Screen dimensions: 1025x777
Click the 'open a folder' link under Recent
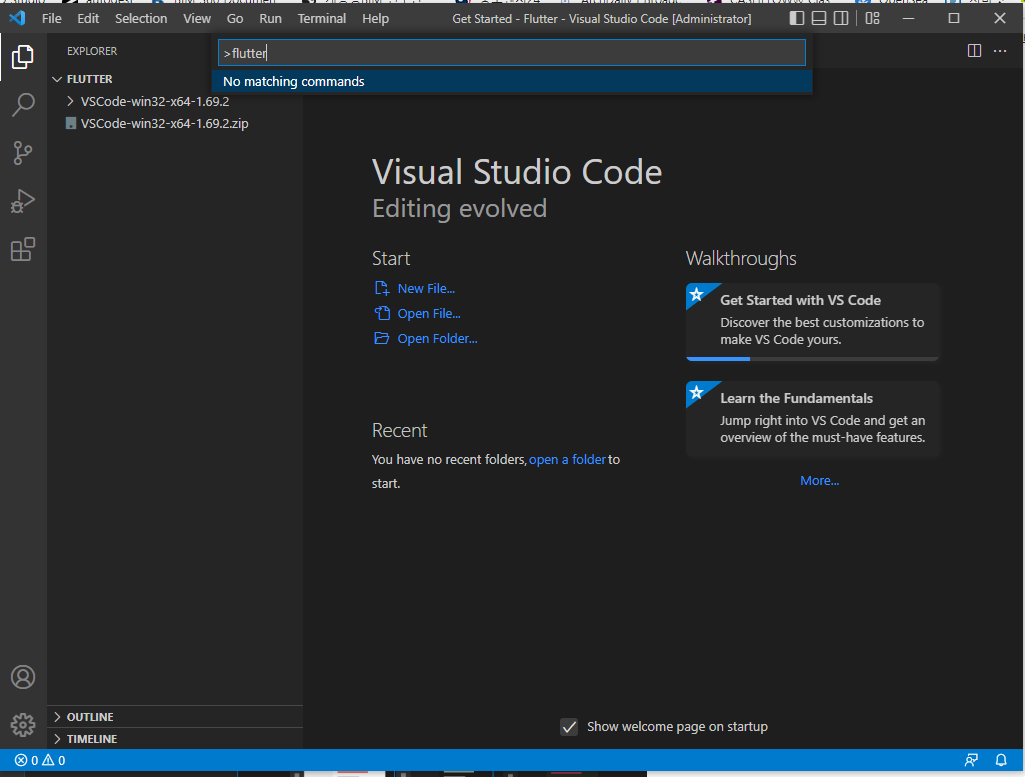[x=567, y=459]
